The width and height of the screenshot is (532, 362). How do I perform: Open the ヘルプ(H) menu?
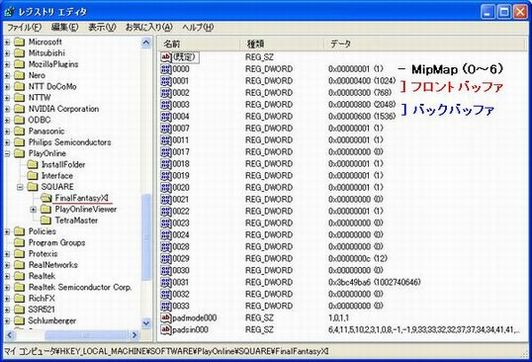(x=198, y=27)
